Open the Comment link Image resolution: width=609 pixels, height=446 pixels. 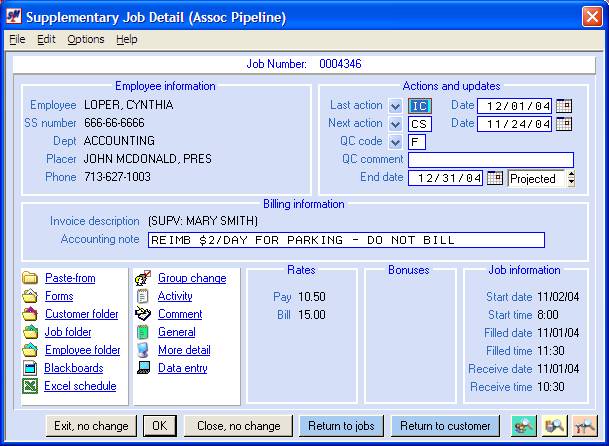coord(180,314)
